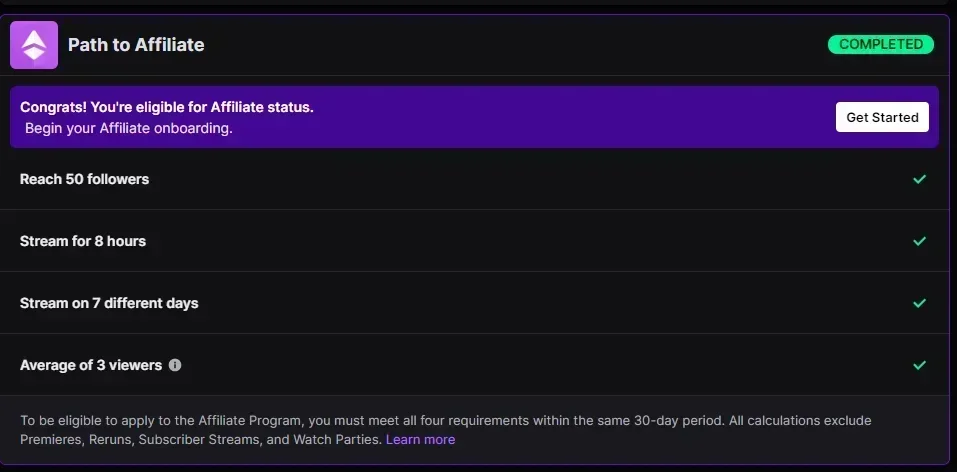Click the Congrats eligible for Affiliate status heading
The height and width of the screenshot is (472, 957).
coord(167,107)
